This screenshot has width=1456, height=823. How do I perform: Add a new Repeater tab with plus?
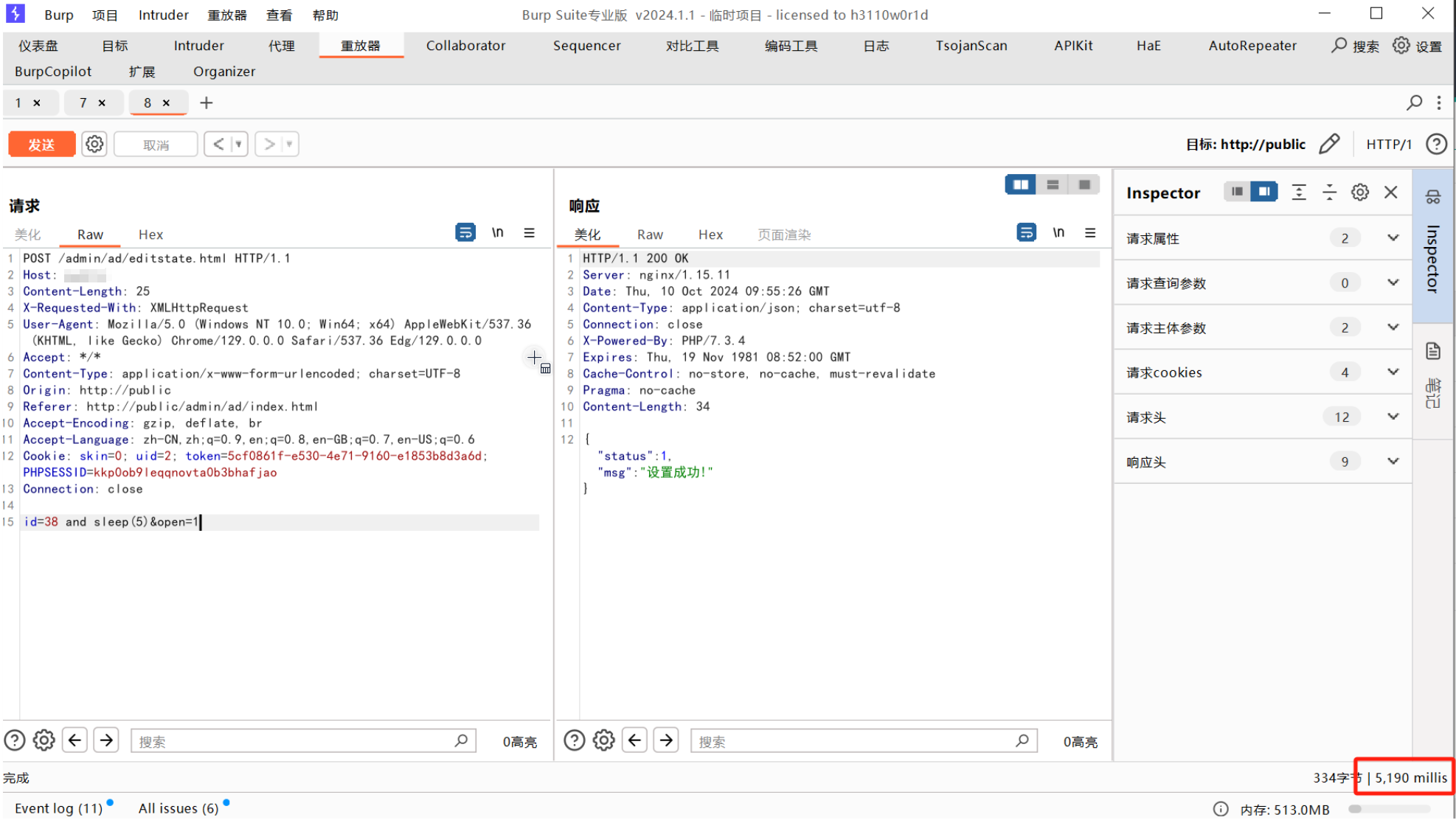coord(207,103)
